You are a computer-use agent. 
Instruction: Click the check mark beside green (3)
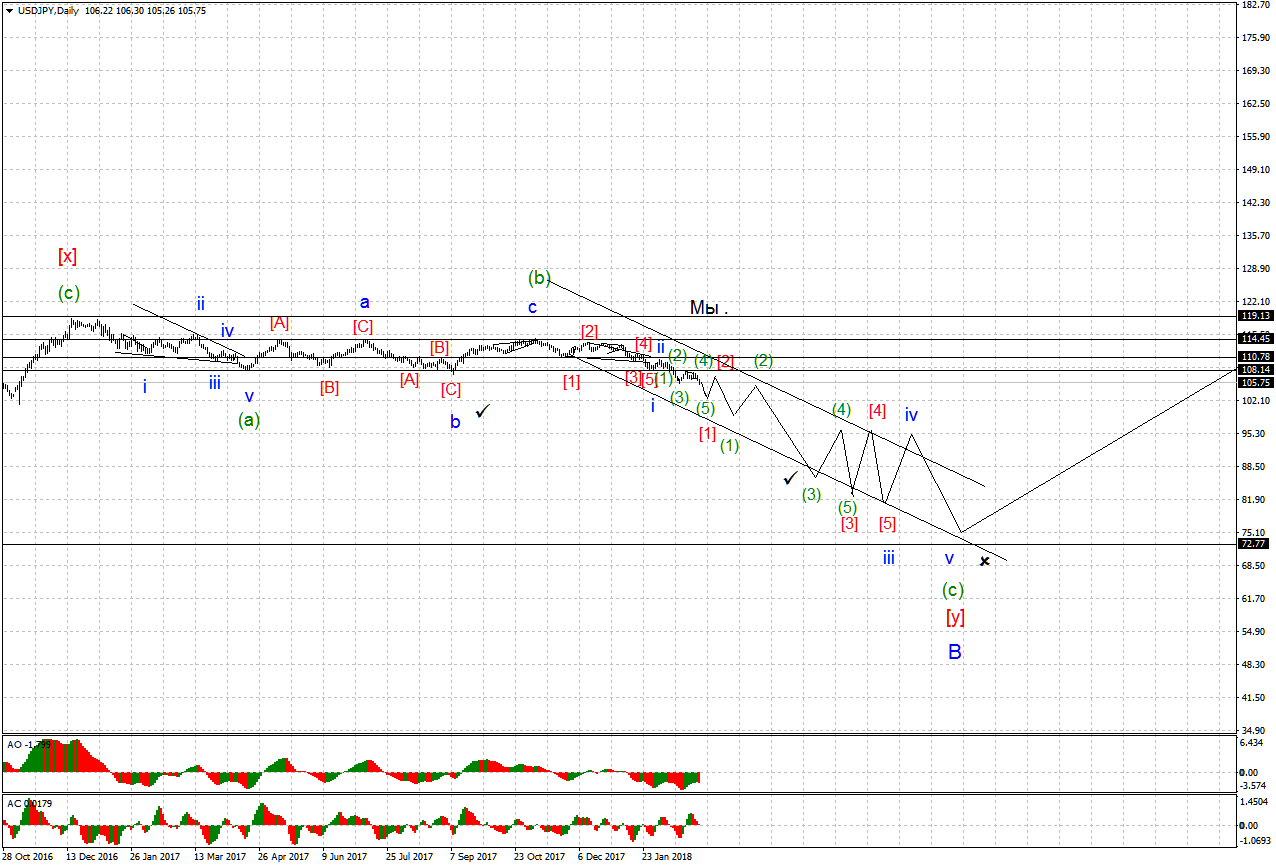(x=791, y=478)
